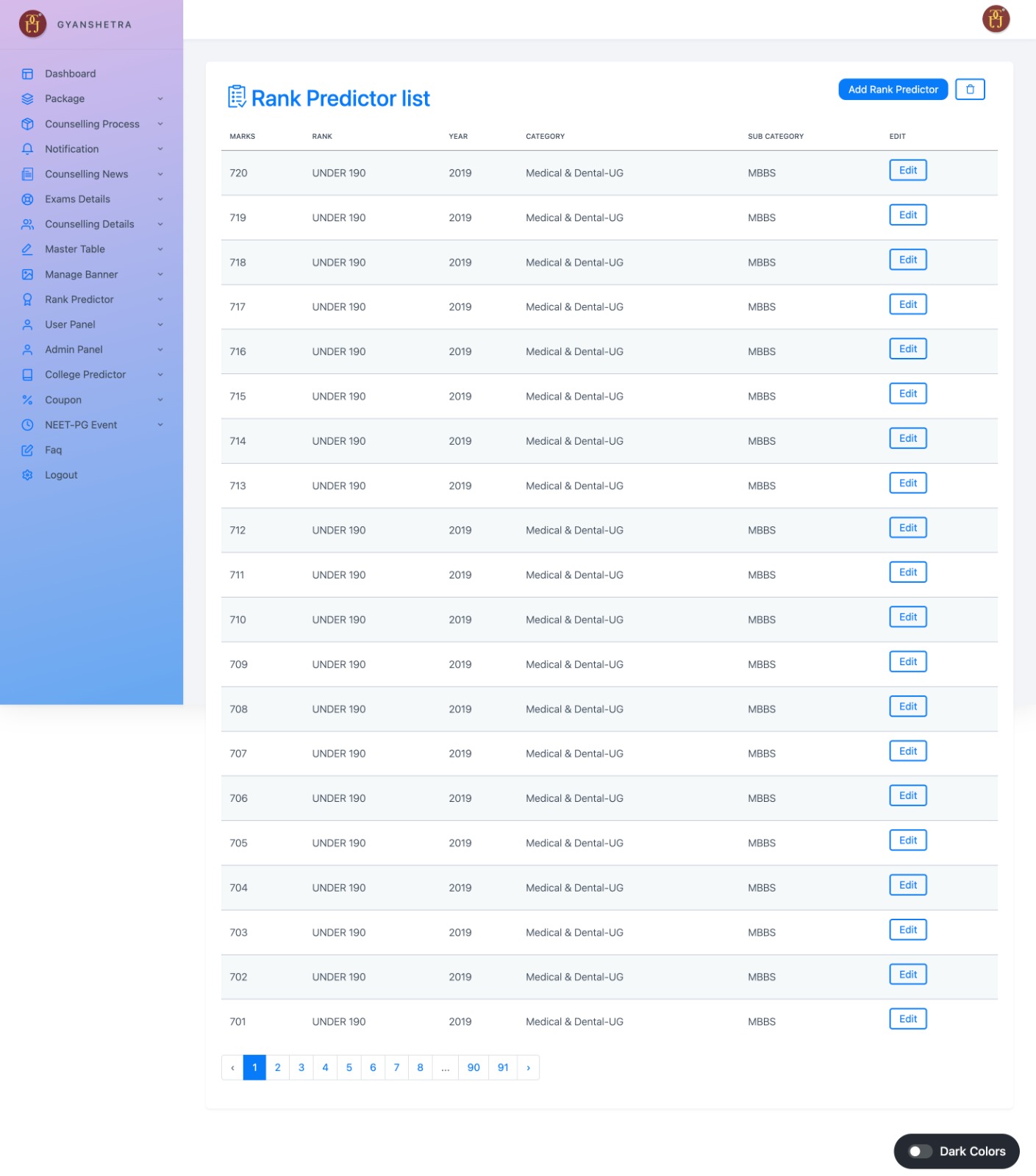Click the Rank Predictor list heading
The image size is (1036, 1176).
coord(340,98)
